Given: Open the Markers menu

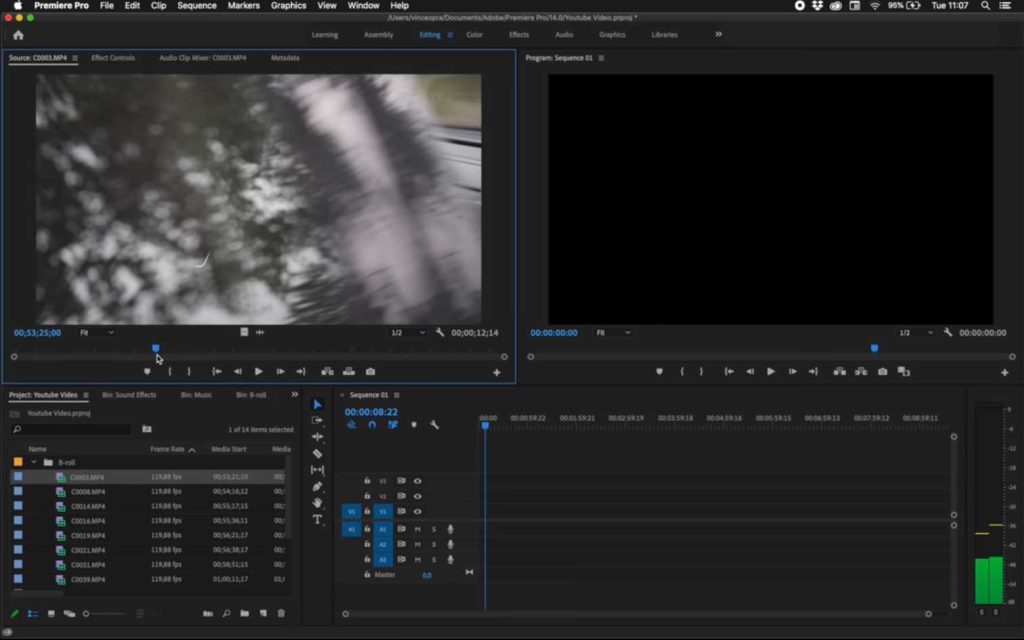Looking at the screenshot, I should tap(244, 5).
